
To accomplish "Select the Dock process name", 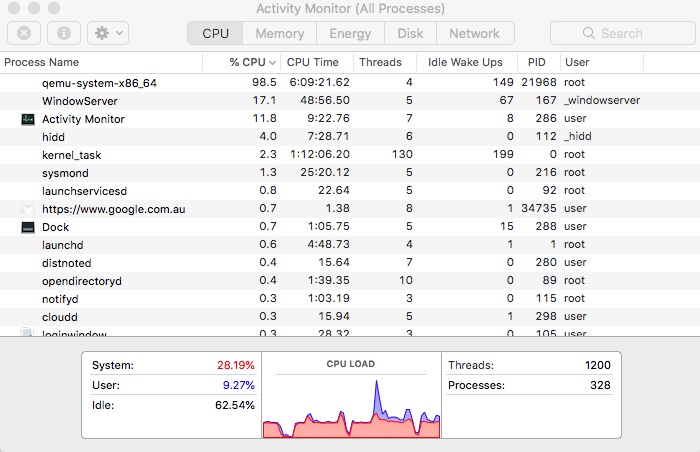I will [x=55, y=227].
